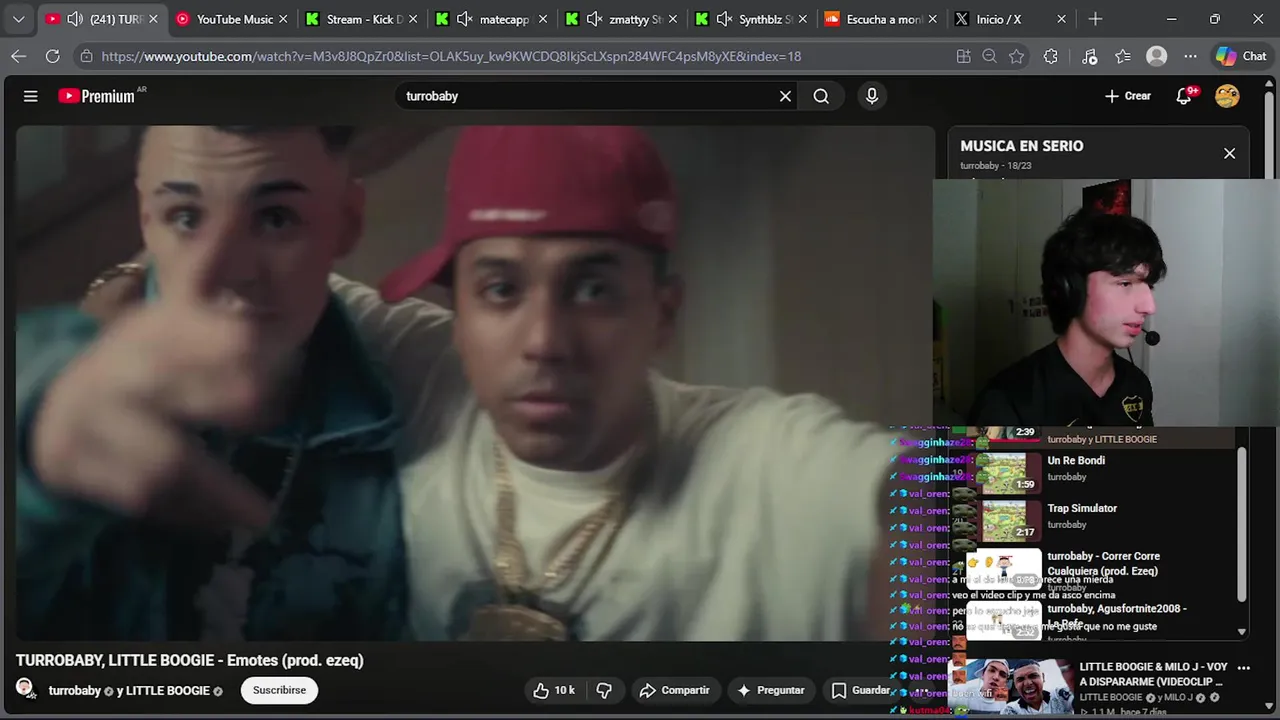Subscribe with the Suscribirse button
The width and height of the screenshot is (1280, 720).
point(279,690)
